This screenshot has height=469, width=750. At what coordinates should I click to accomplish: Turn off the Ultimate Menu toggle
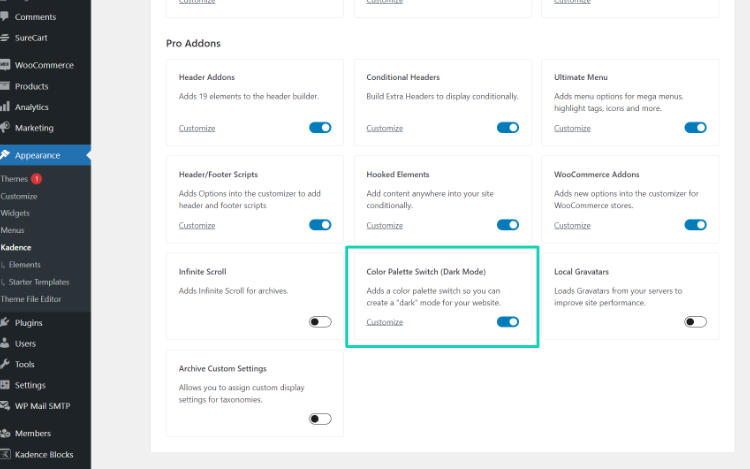click(x=695, y=128)
